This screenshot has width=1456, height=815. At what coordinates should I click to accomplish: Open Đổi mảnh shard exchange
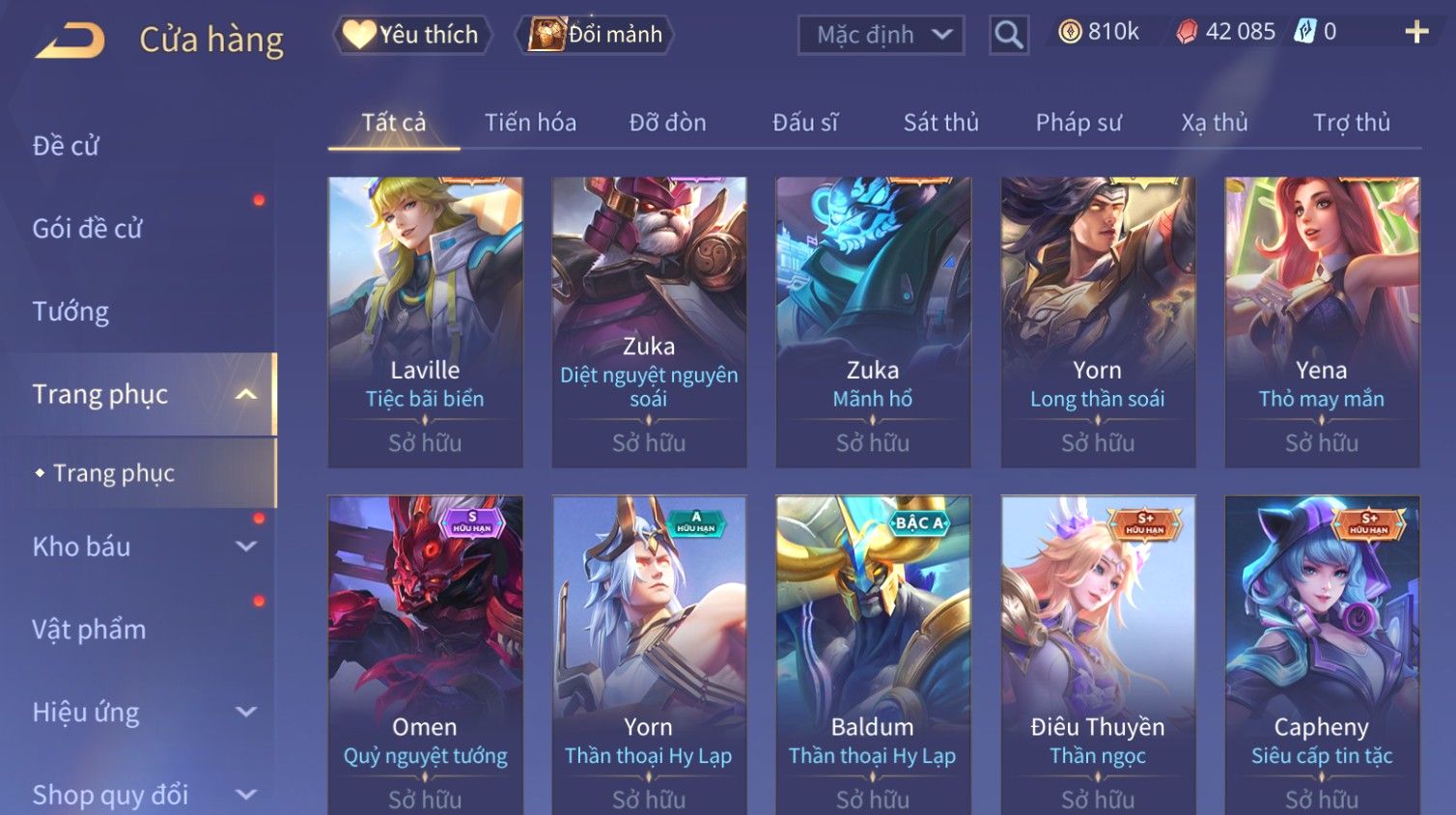[595, 35]
